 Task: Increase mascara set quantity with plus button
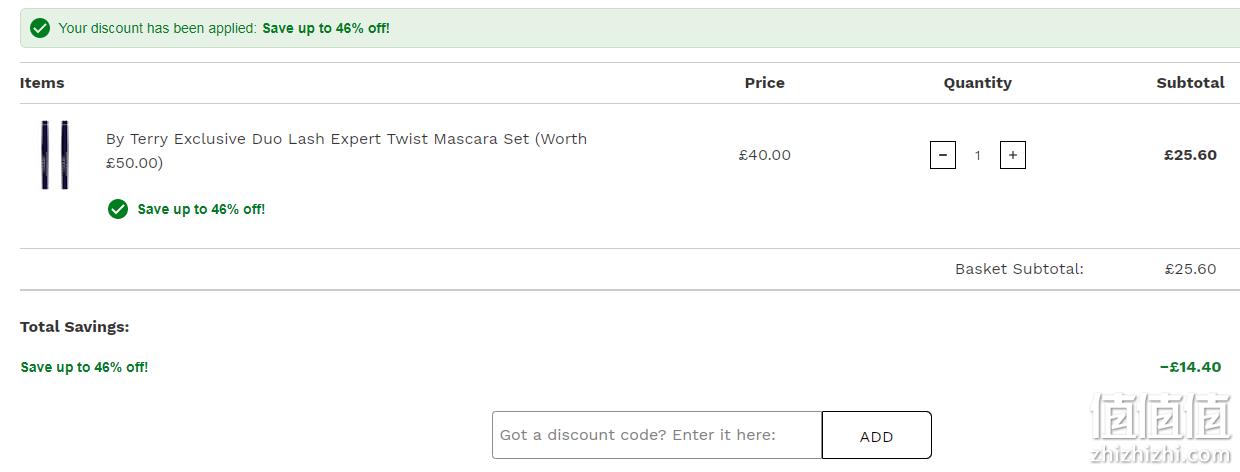point(1013,155)
